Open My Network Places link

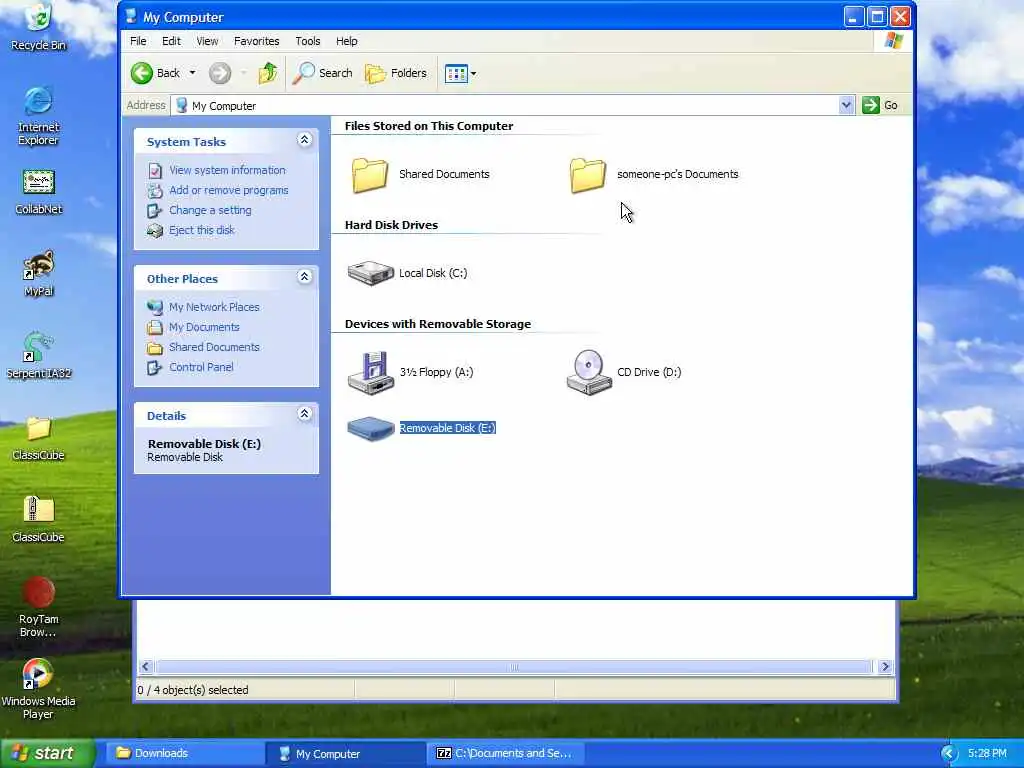pos(214,307)
